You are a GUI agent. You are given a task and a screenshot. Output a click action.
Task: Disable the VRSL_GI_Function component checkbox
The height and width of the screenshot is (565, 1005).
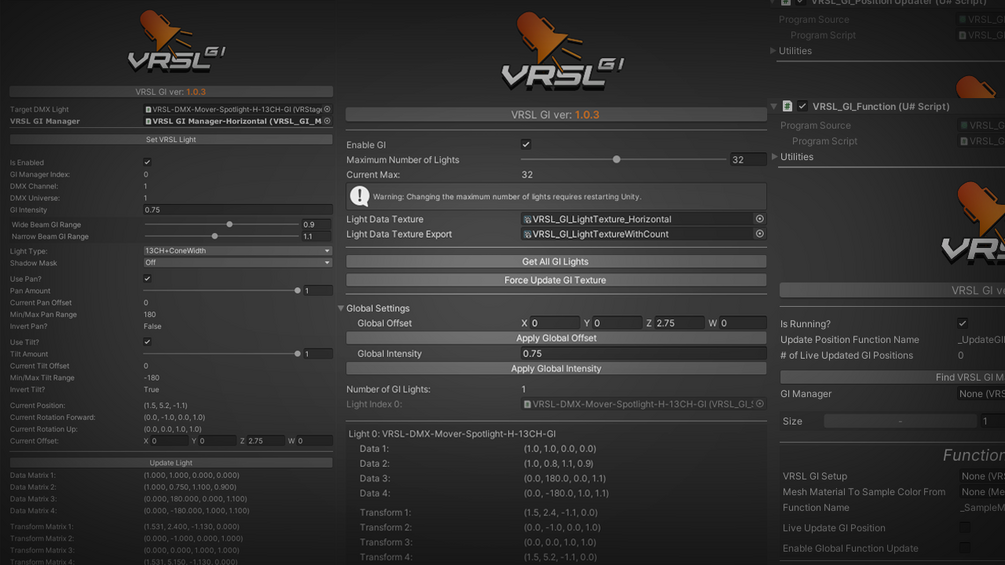click(x=802, y=106)
